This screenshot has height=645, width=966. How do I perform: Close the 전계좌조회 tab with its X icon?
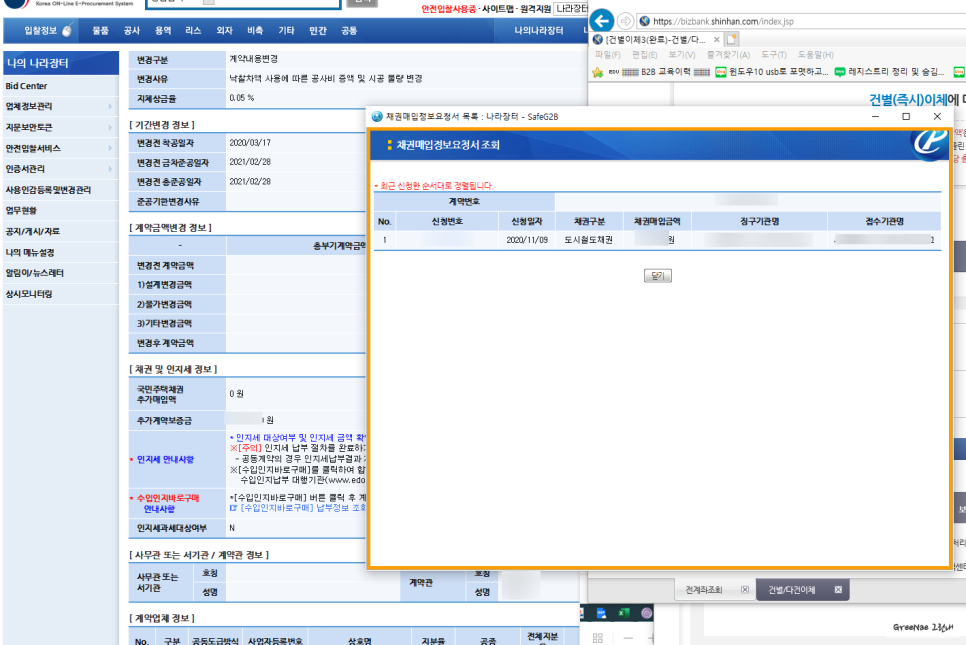745,590
